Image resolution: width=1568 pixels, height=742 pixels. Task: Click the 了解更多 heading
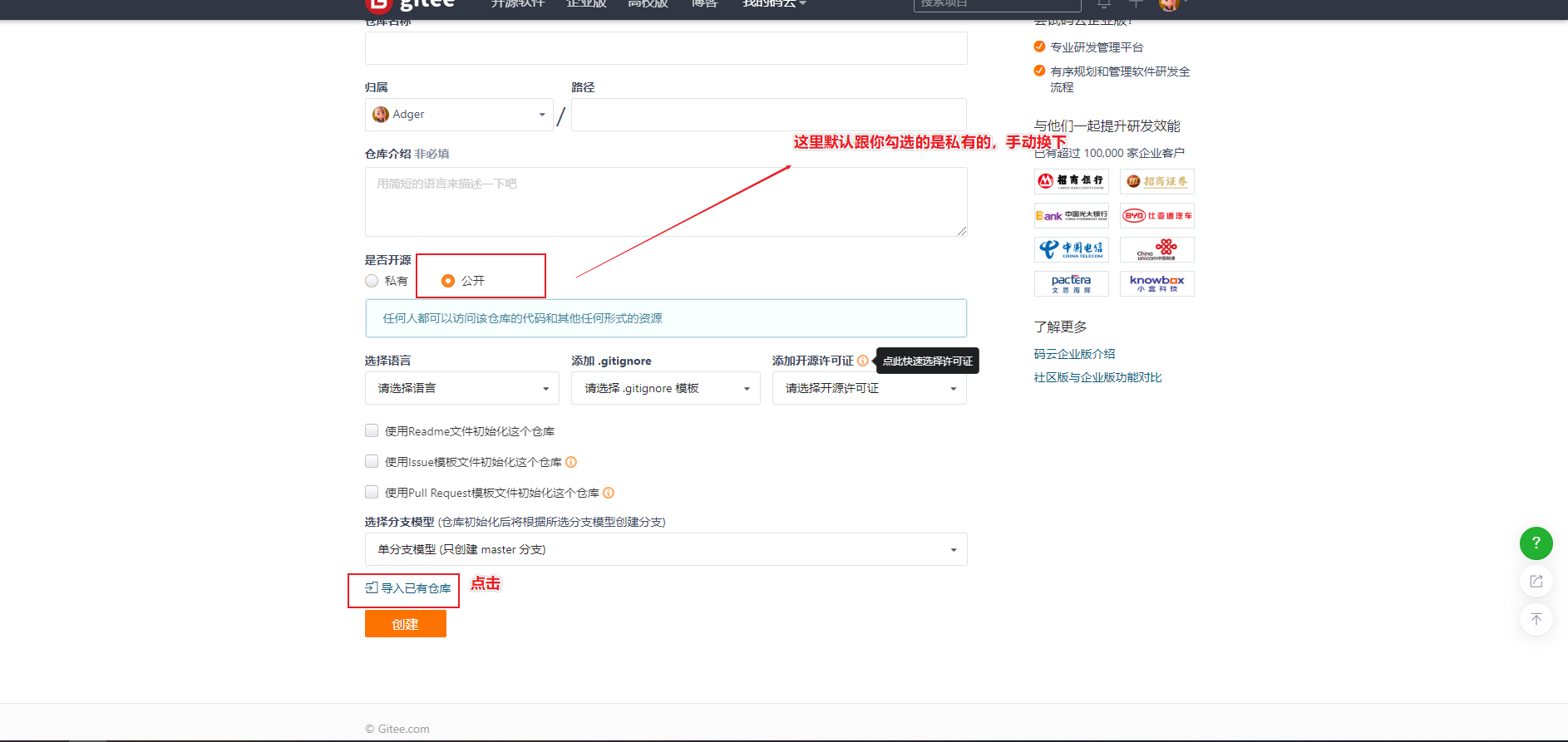point(1060,327)
